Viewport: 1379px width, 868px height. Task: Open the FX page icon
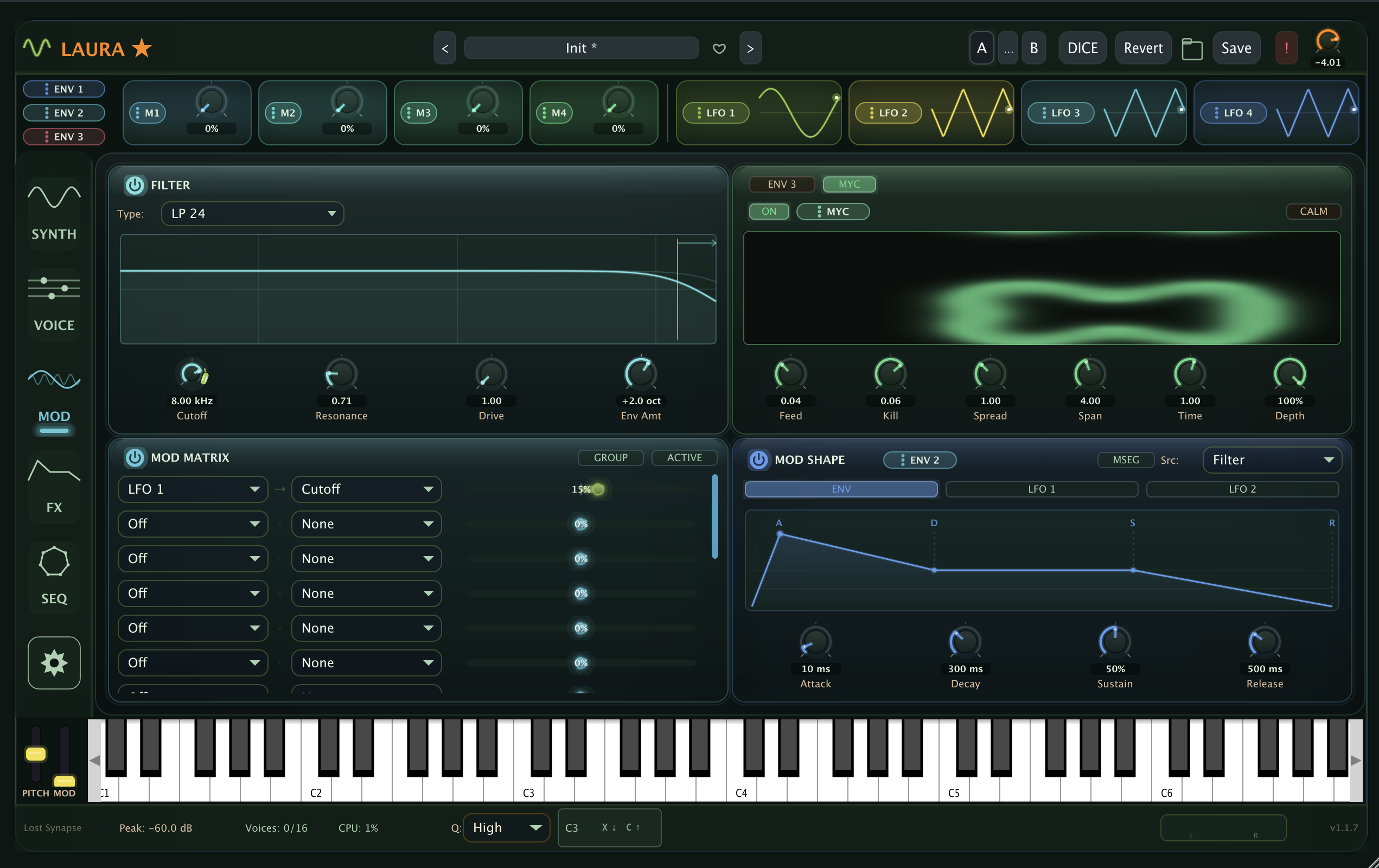[54, 487]
